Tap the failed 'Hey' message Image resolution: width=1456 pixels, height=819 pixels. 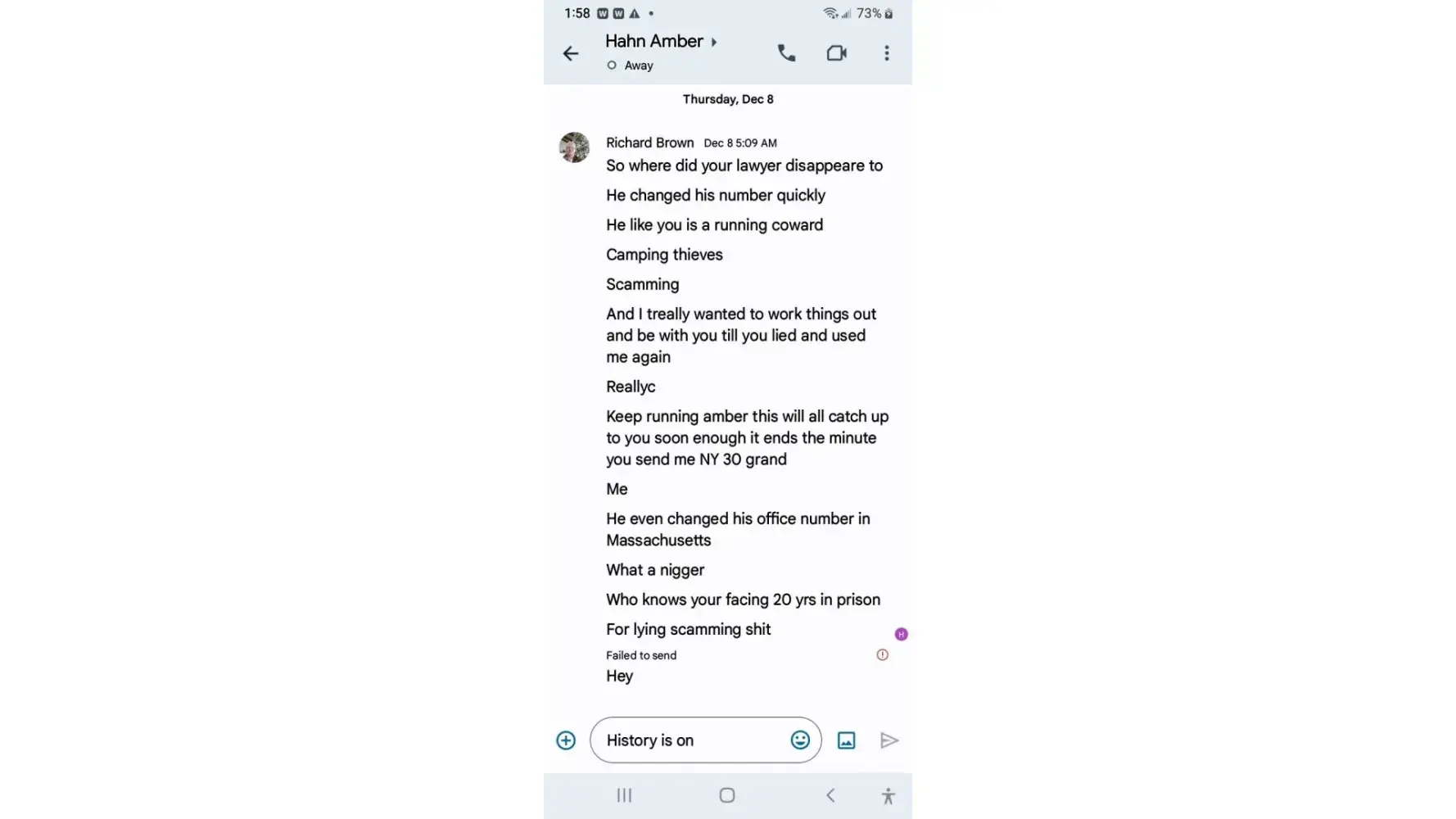(x=620, y=676)
